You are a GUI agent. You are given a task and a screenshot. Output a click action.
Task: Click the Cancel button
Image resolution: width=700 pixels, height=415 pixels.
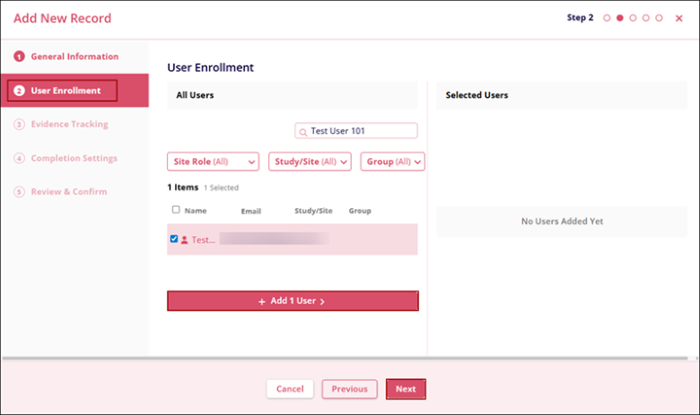click(290, 389)
